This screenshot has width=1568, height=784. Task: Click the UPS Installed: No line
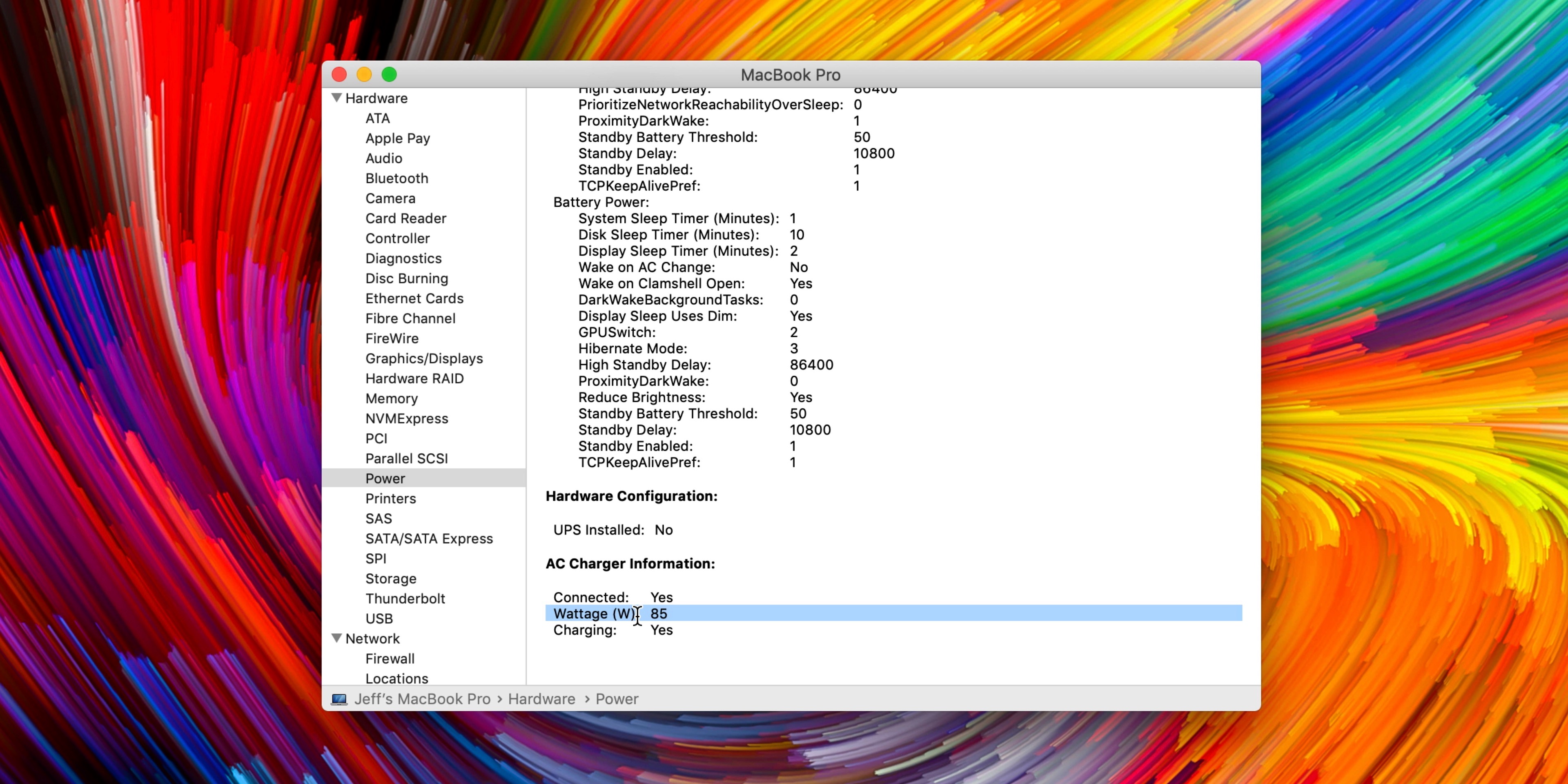coord(613,530)
